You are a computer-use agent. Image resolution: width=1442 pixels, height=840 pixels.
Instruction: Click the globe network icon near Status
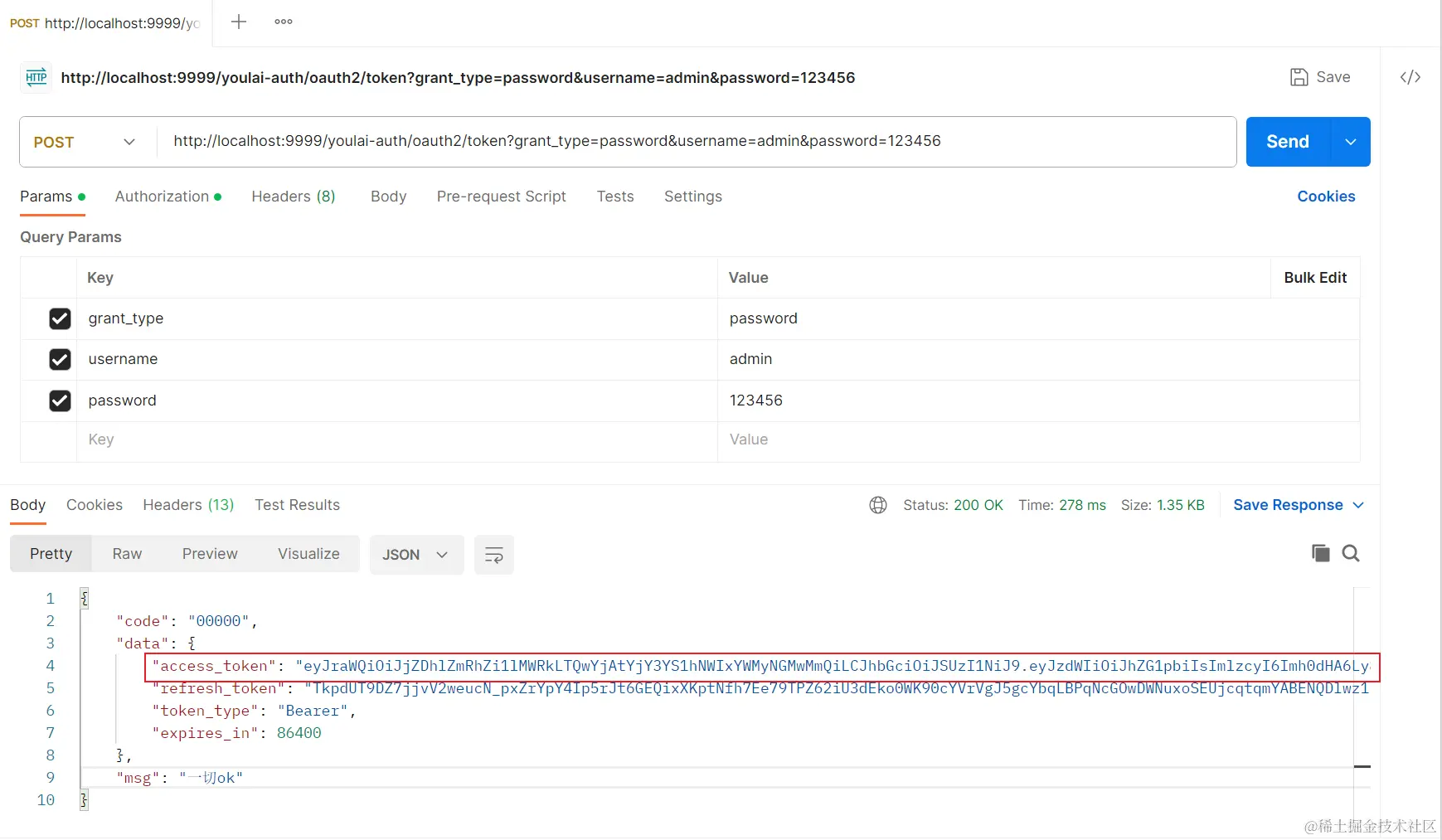[877, 504]
